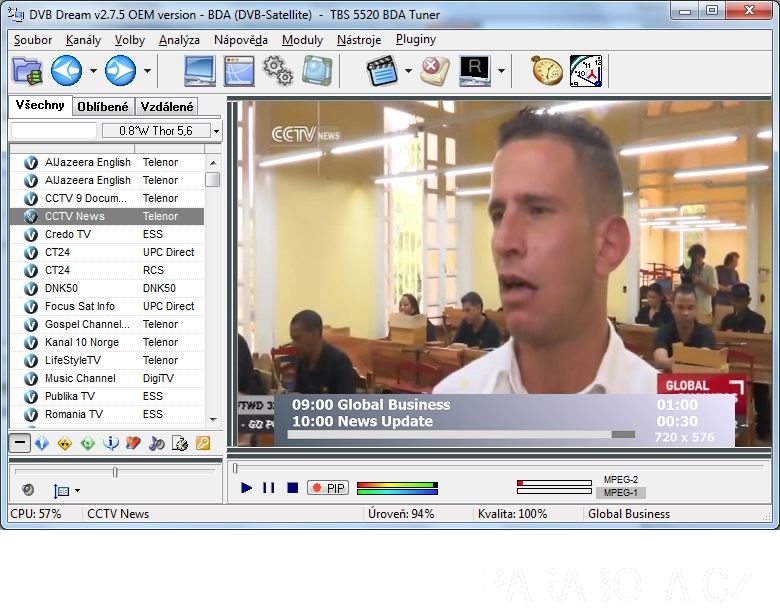Select Focus Sat Info channel row
The height and width of the screenshot is (614, 780).
coord(107,306)
